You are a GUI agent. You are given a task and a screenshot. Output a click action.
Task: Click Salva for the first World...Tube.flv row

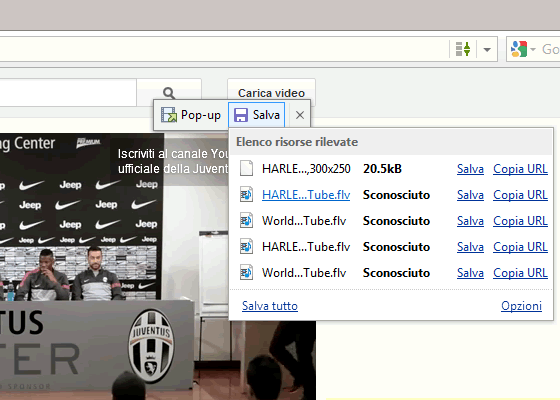(x=470, y=221)
